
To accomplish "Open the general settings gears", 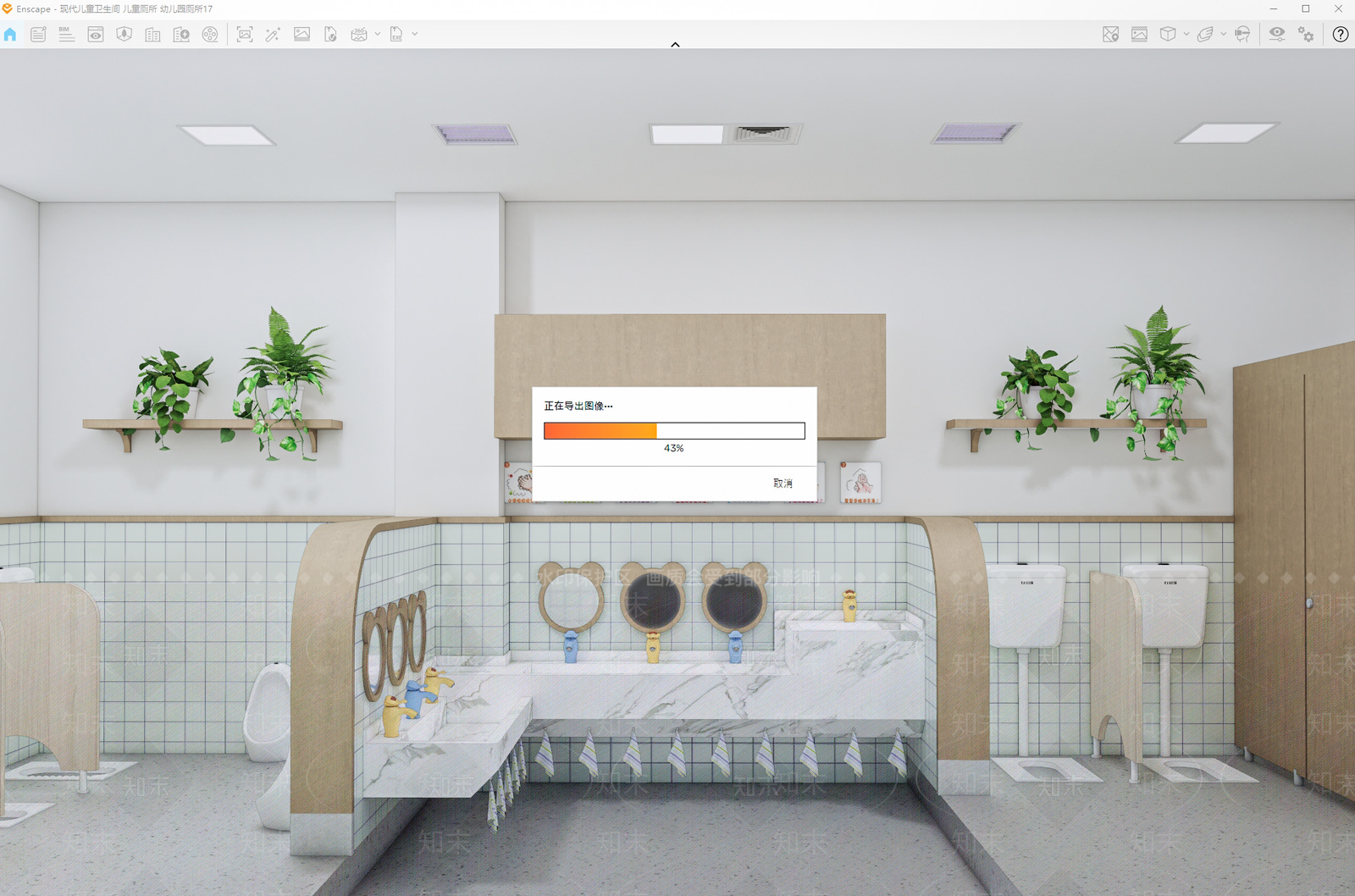I will click(x=1306, y=35).
